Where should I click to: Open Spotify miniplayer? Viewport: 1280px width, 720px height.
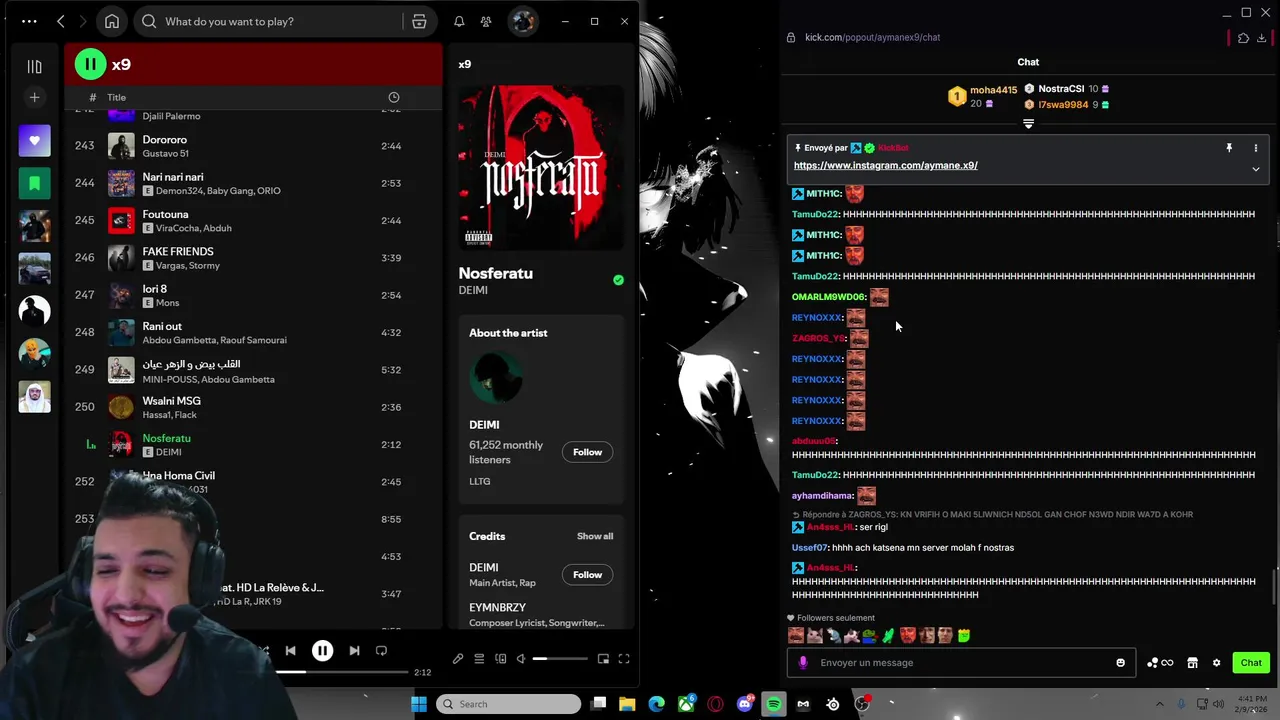(603, 658)
